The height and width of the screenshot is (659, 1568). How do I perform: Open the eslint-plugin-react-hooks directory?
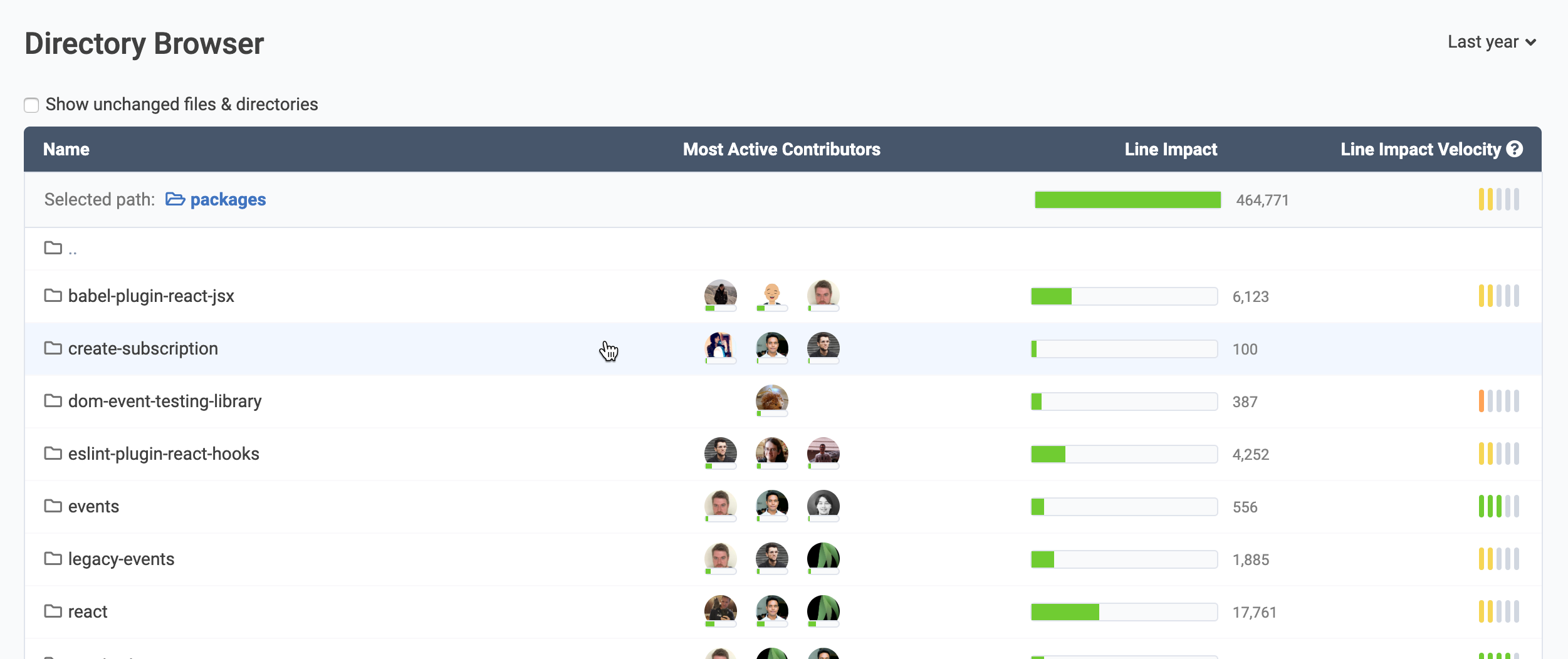tap(164, 454)
